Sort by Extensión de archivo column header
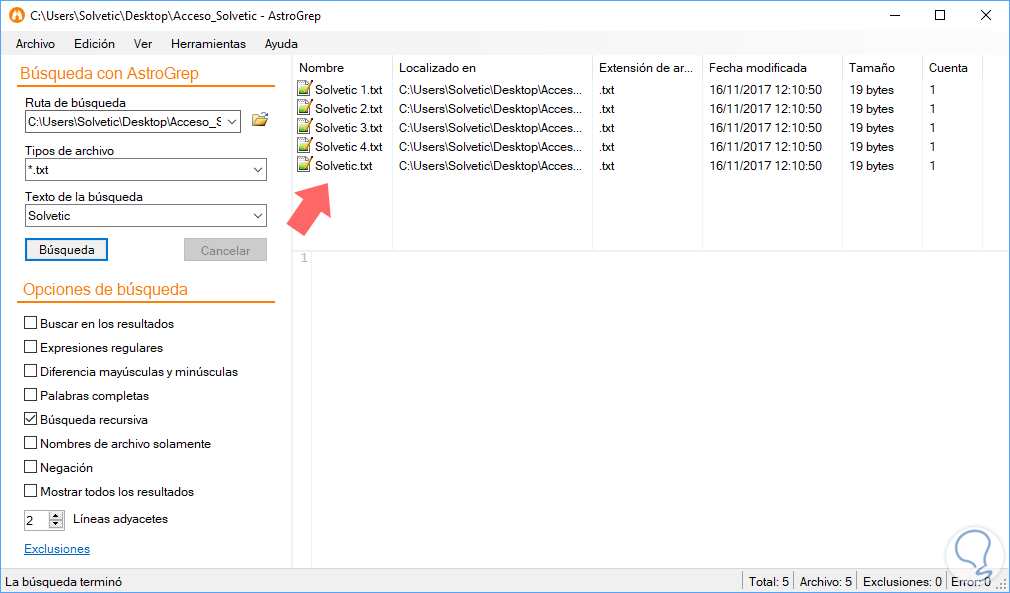 click(x=647, y=67)
